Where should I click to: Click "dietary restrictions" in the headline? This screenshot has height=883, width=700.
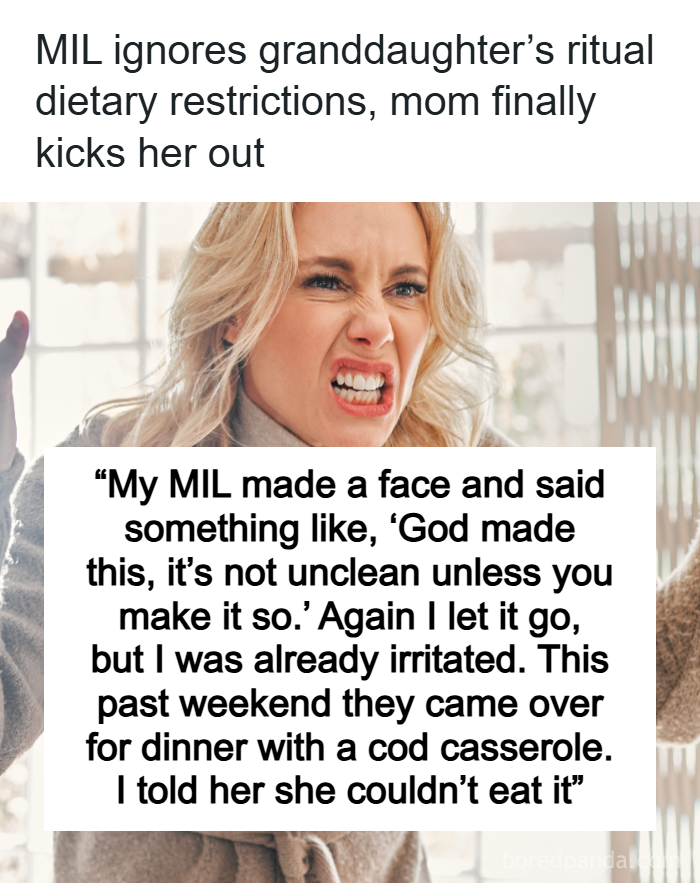(202, 102)
